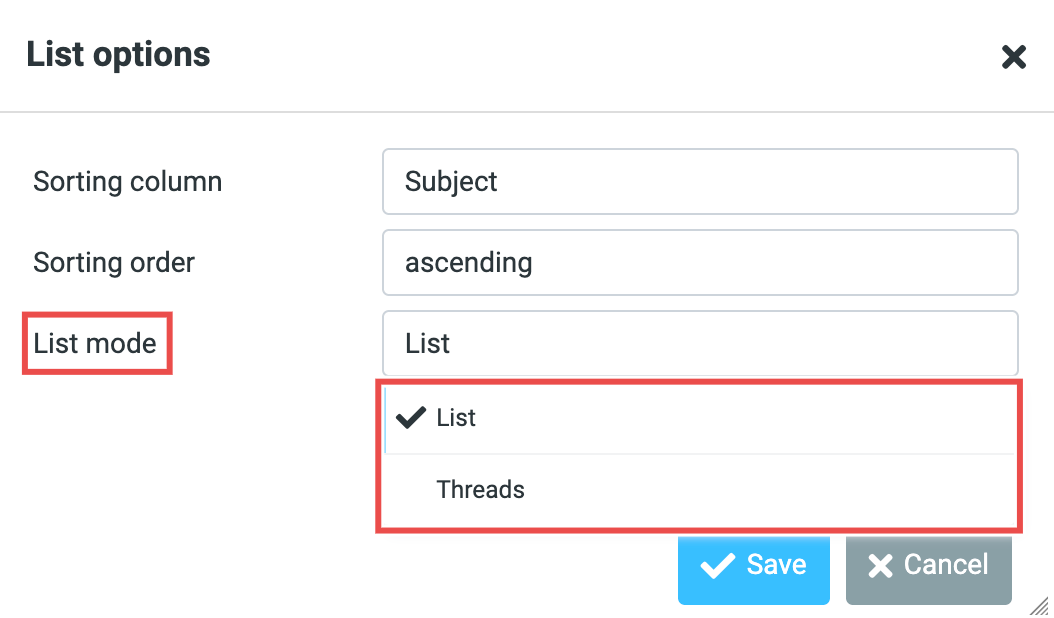1054x618 pixels.
Task: Click the Sorting column label
Action: pos(128,182)
